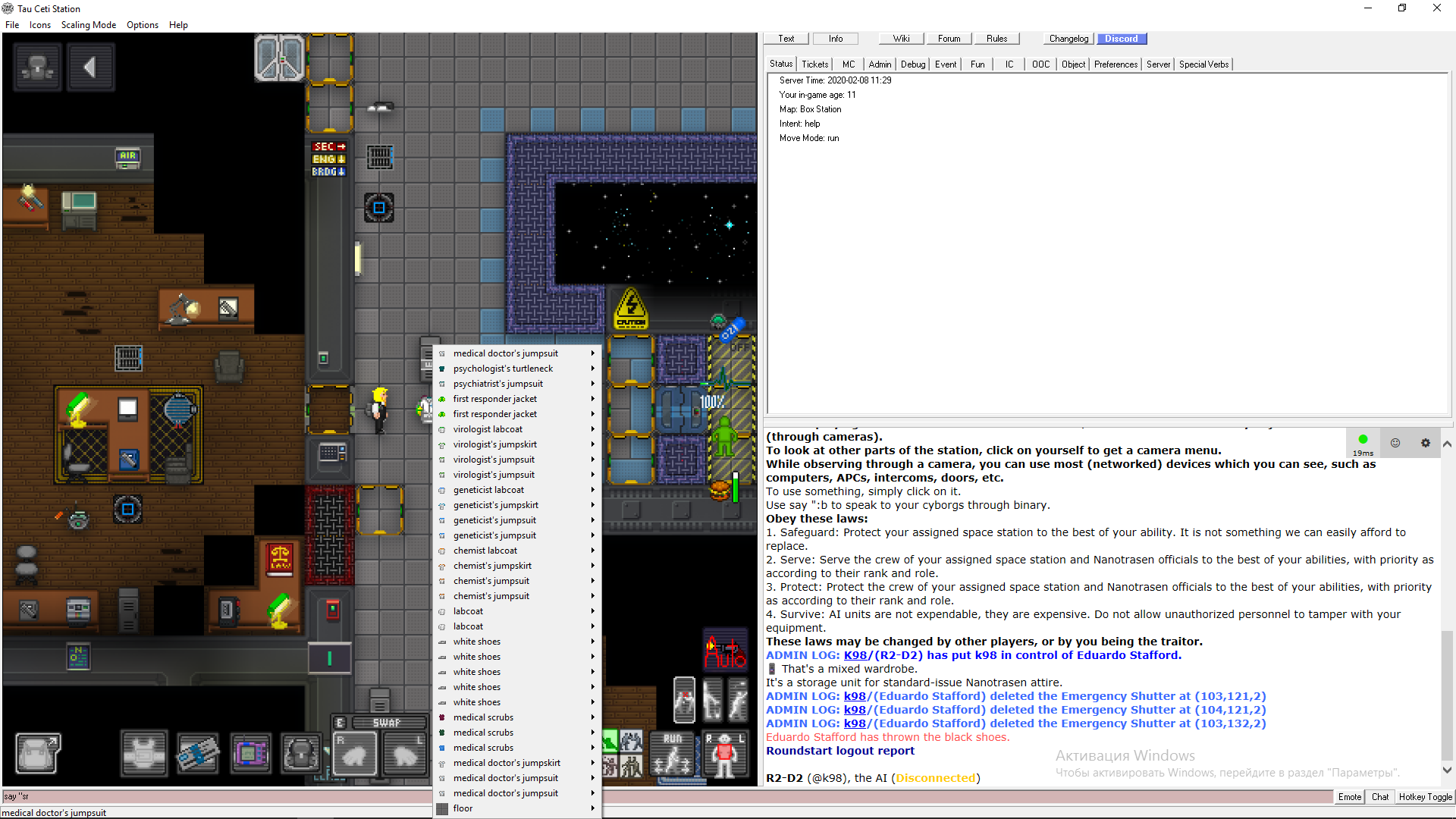Image resolution: width=1456 pixels, height=819 pixels.
Task: Click the yellow caution sign
Action: pyautogui.click(x=631, y=309)
